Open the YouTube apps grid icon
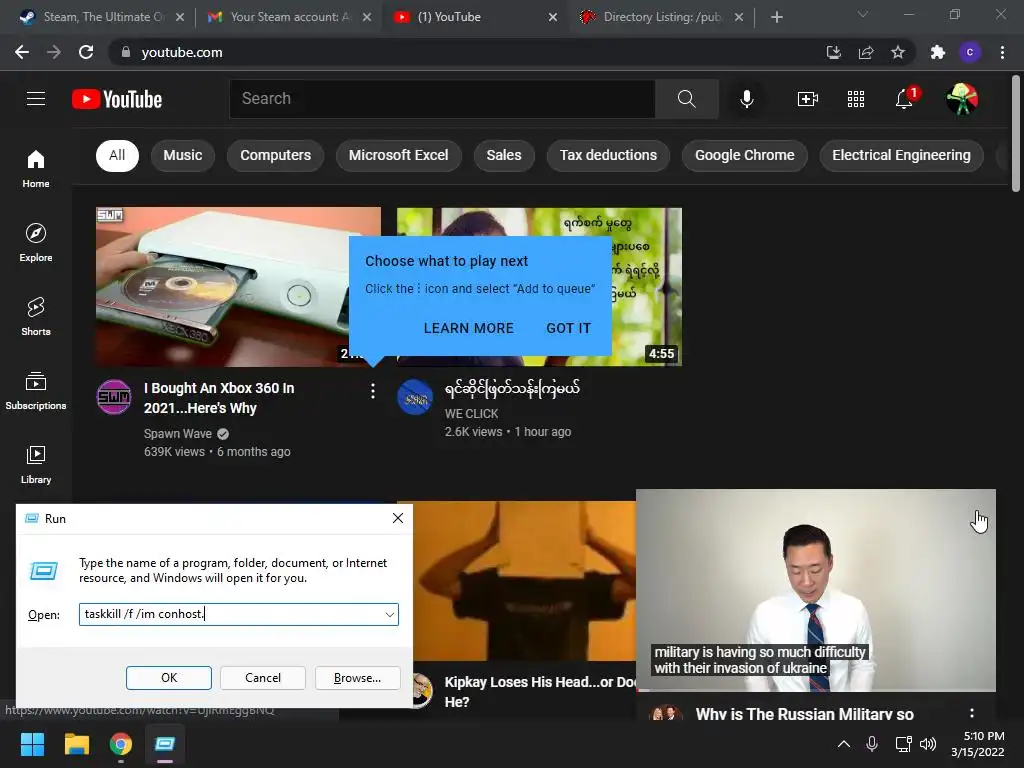 pyautogui.click(x=856, y=99)
